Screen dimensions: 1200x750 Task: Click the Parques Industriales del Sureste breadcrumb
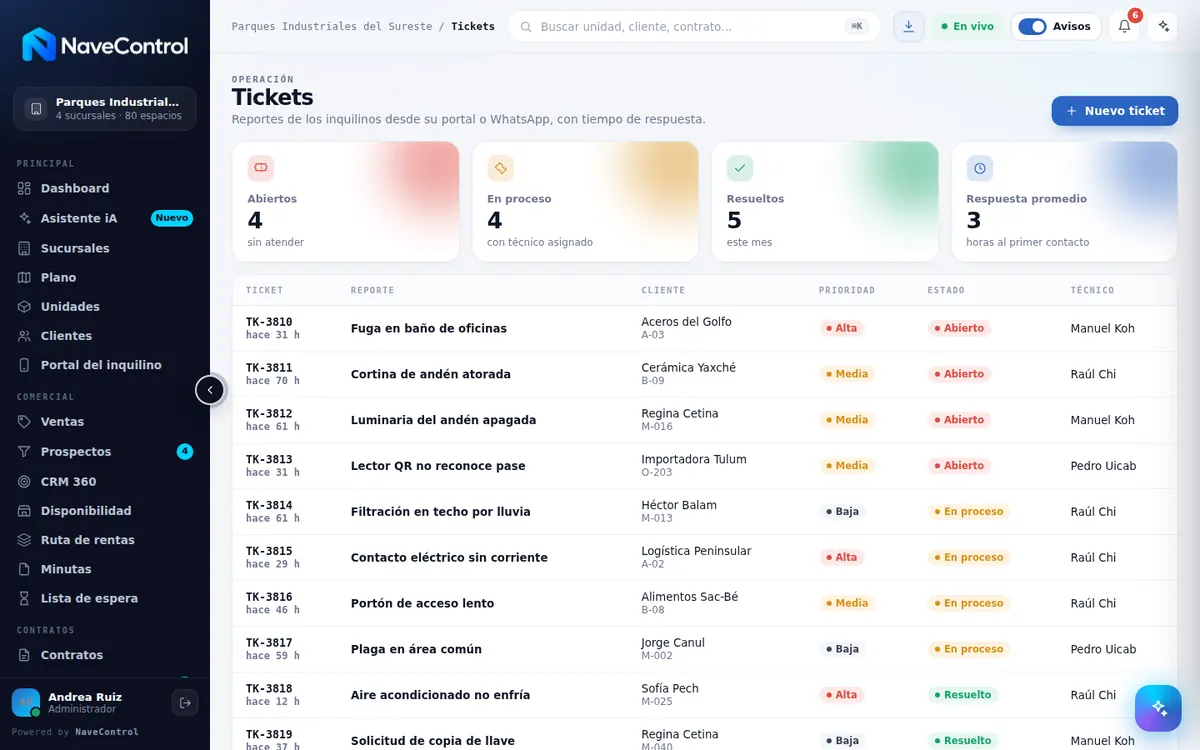(332, 27)
